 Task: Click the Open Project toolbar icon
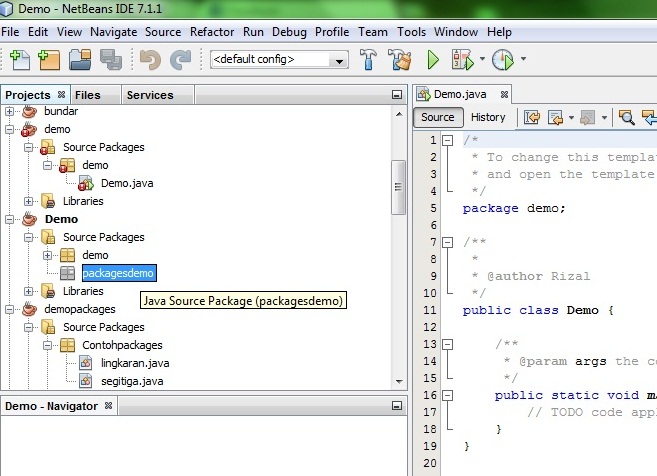80,60
